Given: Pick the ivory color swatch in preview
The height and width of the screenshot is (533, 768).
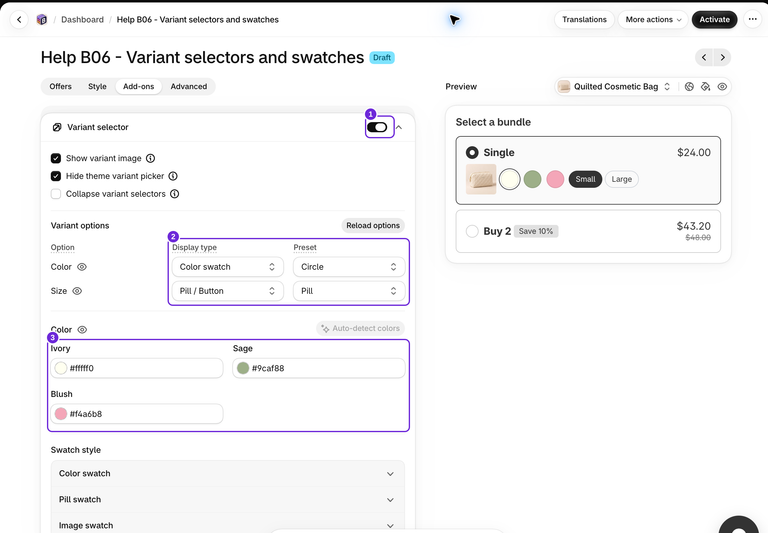Looking at the screenshot, I should point(509,179).
